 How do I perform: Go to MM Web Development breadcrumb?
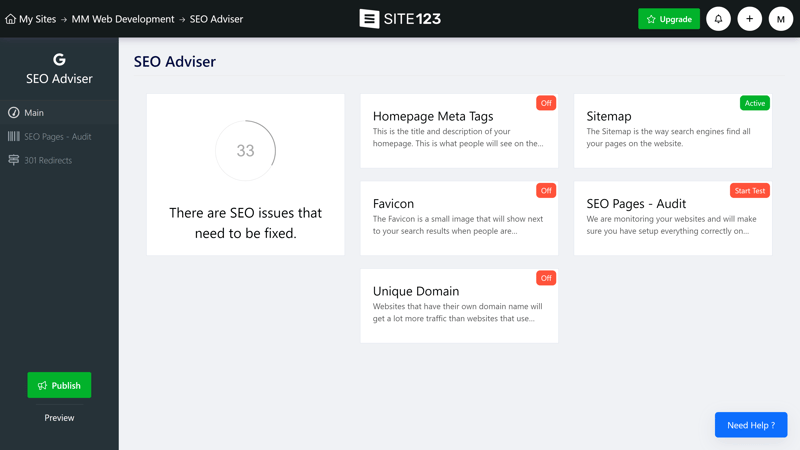(122, 19)
